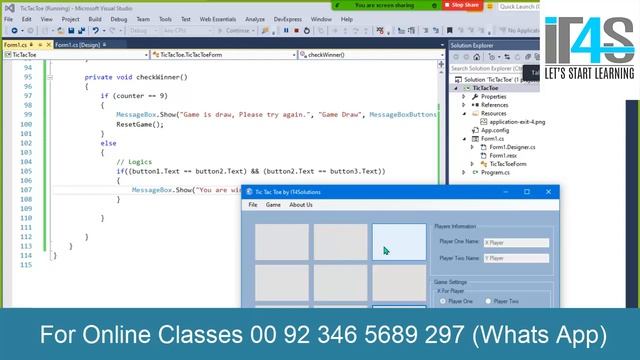Click the top-left Tic Tac Toe cell

point(282,242)
